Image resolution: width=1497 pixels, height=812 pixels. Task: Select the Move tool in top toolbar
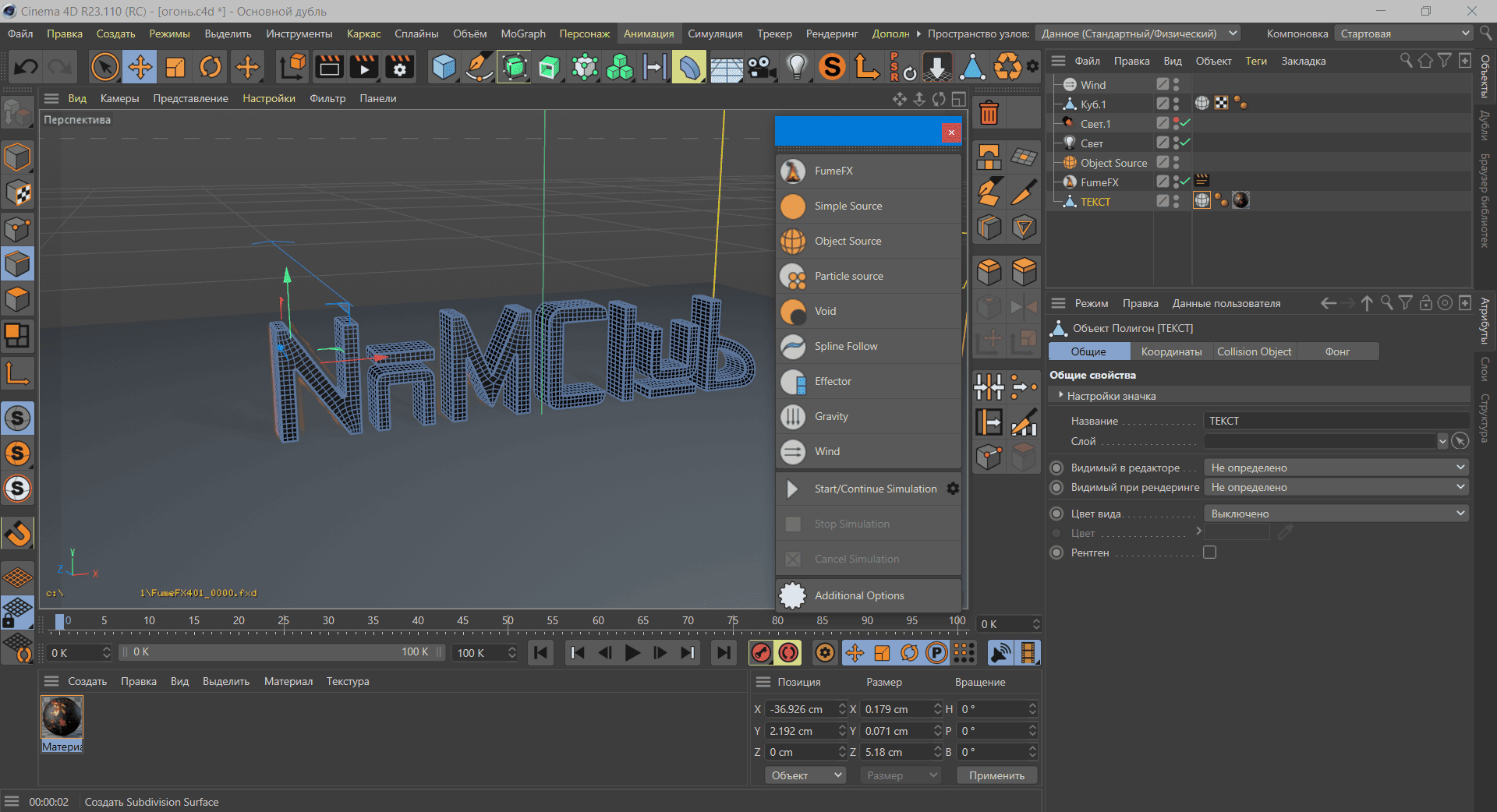(x=140, y=67)
